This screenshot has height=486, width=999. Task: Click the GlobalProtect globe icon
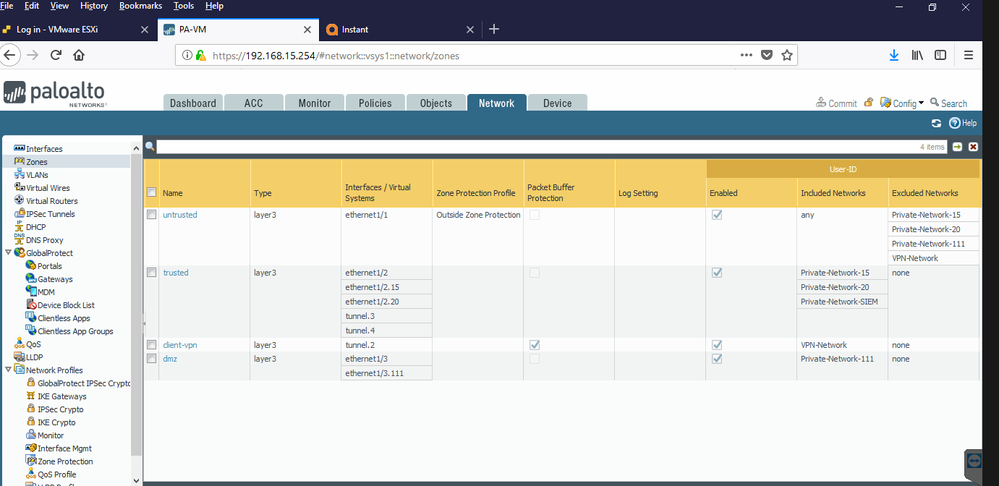[19, 253]
